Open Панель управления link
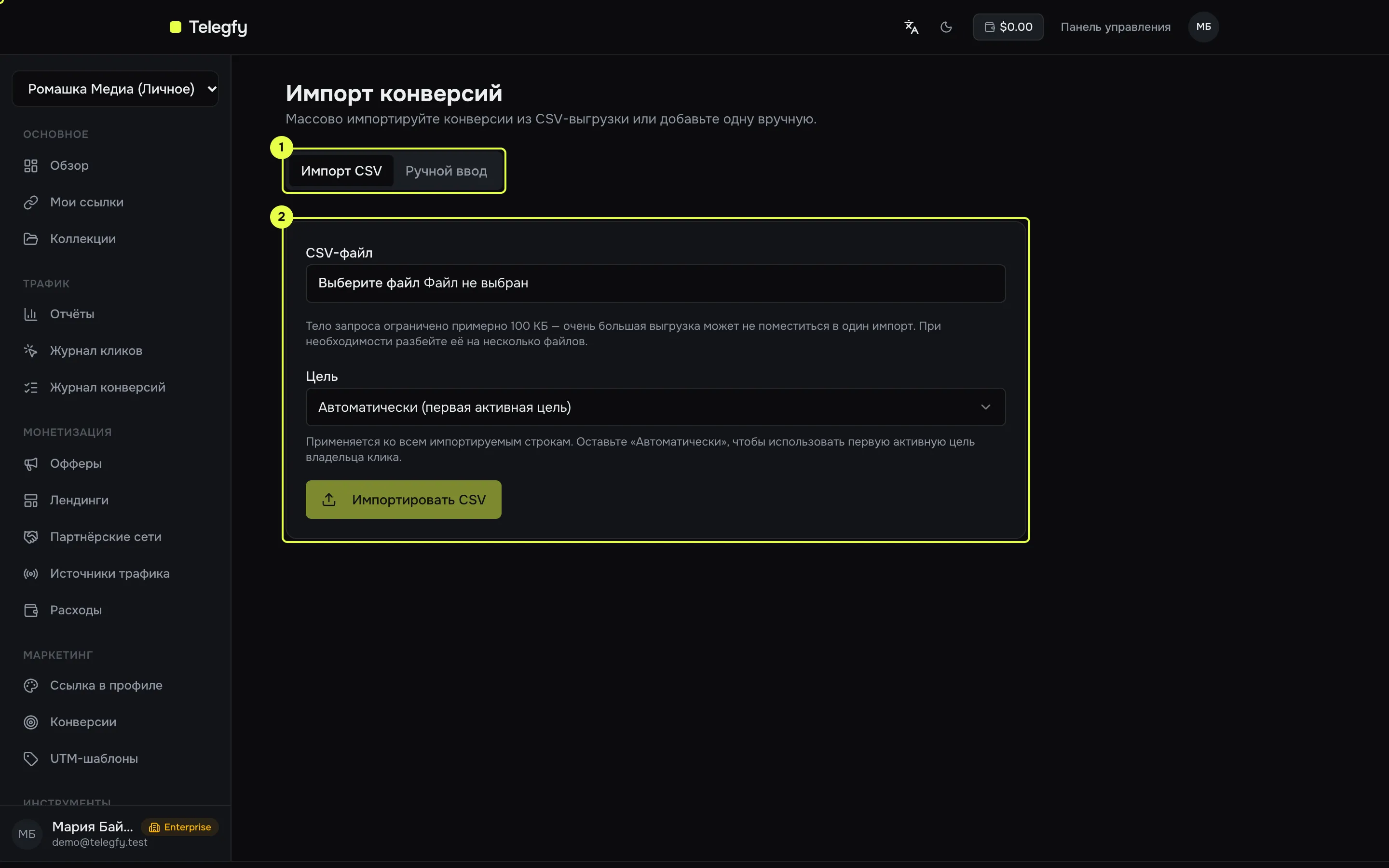 pos(1115,27)
